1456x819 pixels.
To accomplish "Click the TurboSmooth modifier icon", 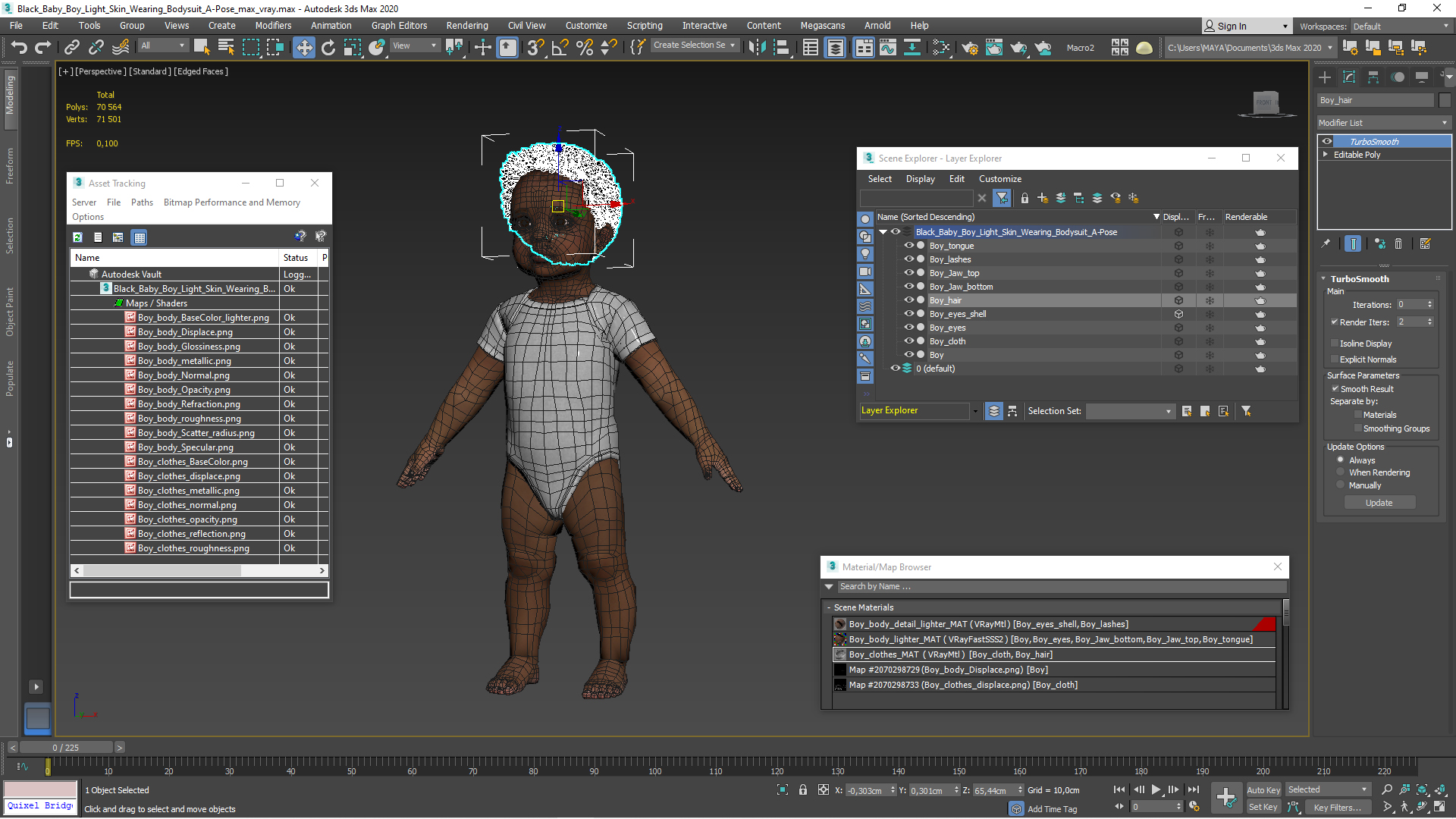I will tap(1327, 141).
